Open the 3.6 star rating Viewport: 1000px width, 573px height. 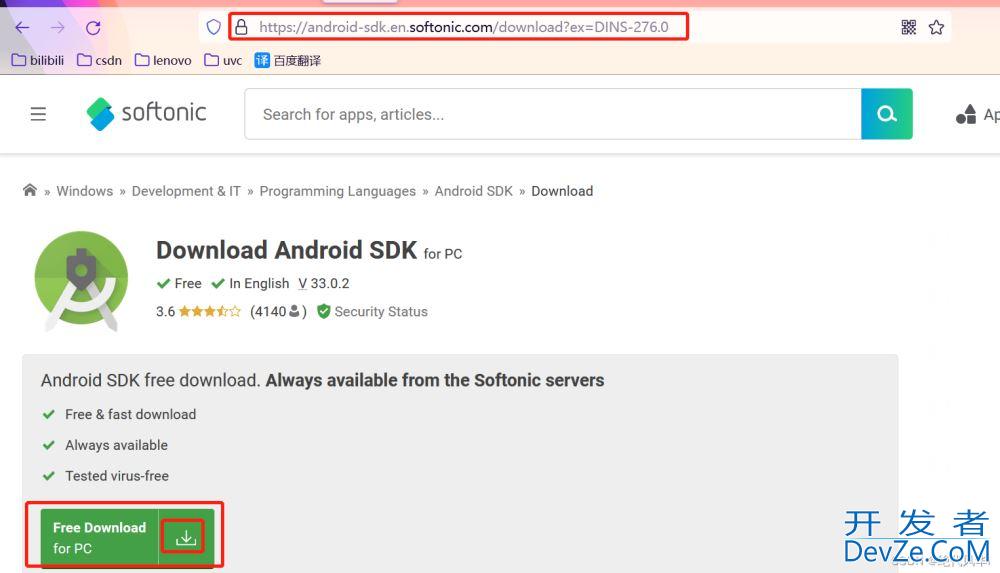pyautogui.click(x=198, y=311)
